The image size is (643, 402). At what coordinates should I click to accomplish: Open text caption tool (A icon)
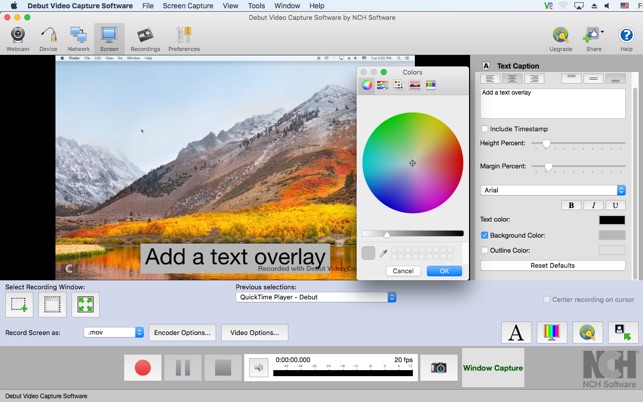[x=516, y=332]
